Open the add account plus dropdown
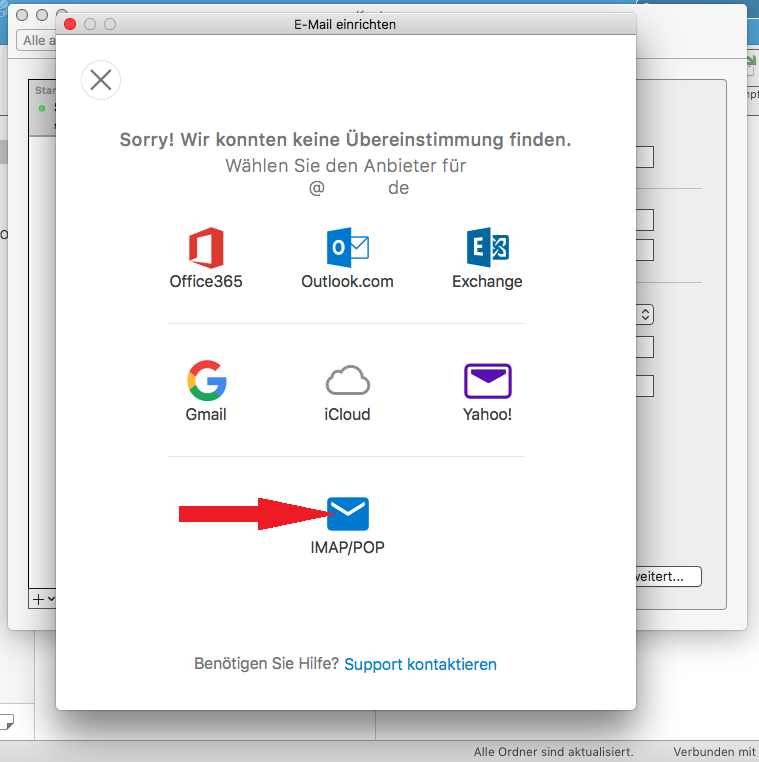This screenshot has height=762, width=759. click(43, 599)
